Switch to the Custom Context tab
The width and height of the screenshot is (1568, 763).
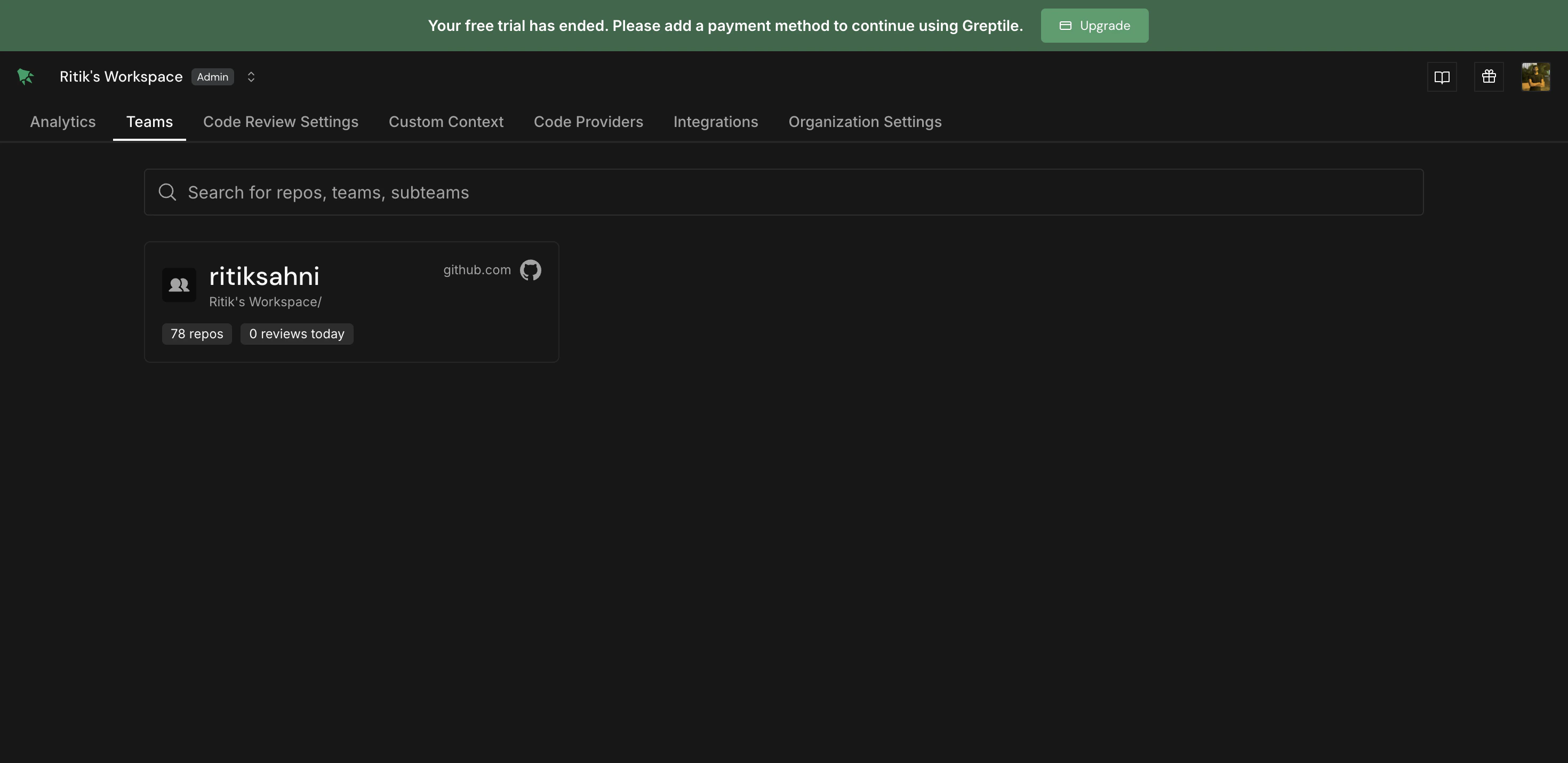tap(446, 121)
